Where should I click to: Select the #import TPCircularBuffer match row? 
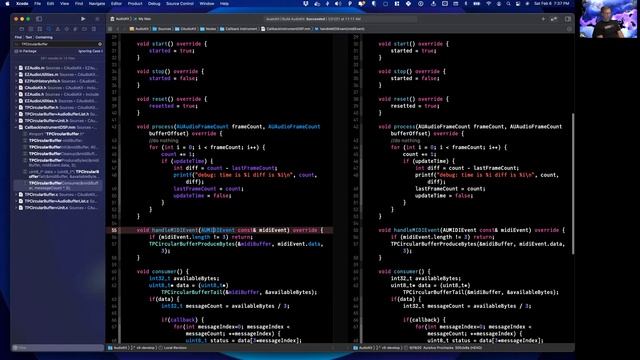59,133
